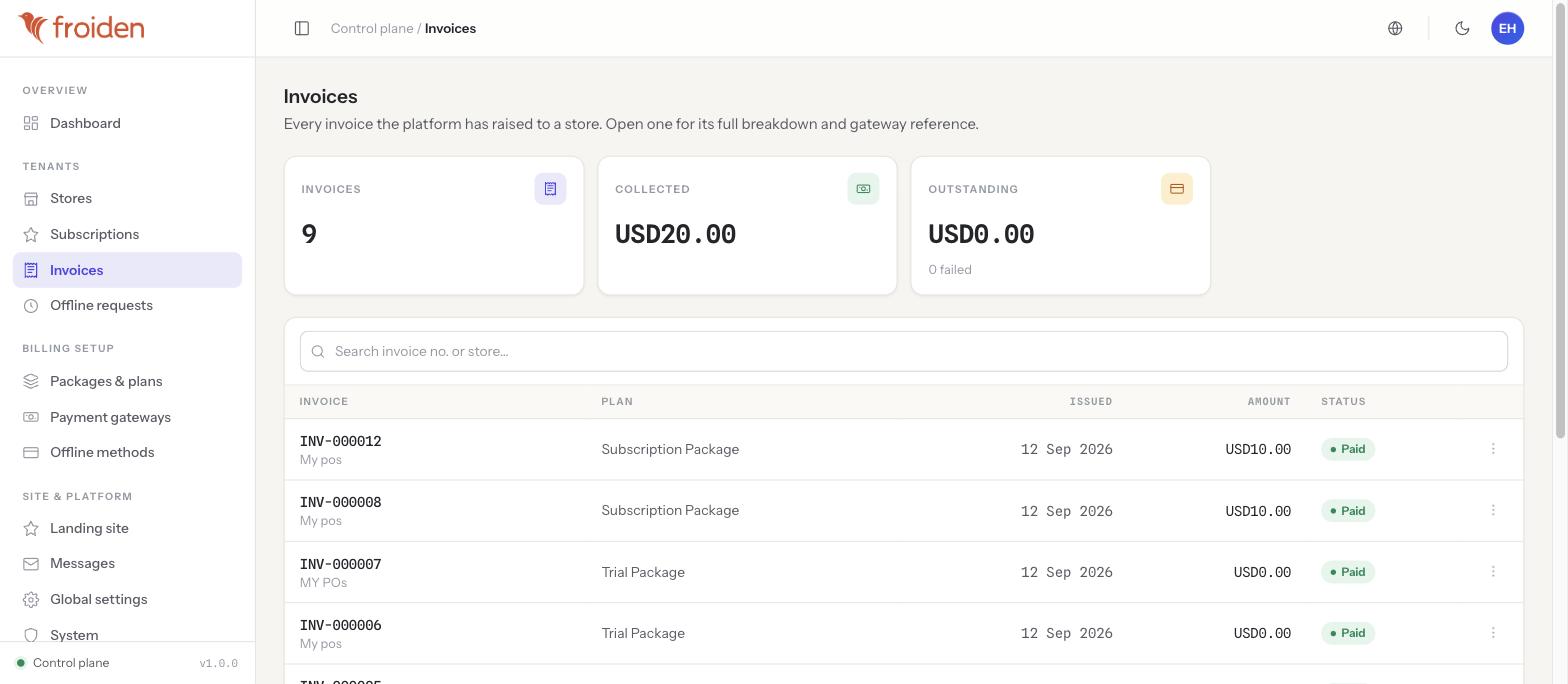Viewport: 1568px width, 684px height.
Task: Open invoice INV-000012
Action: coord(340,441)
